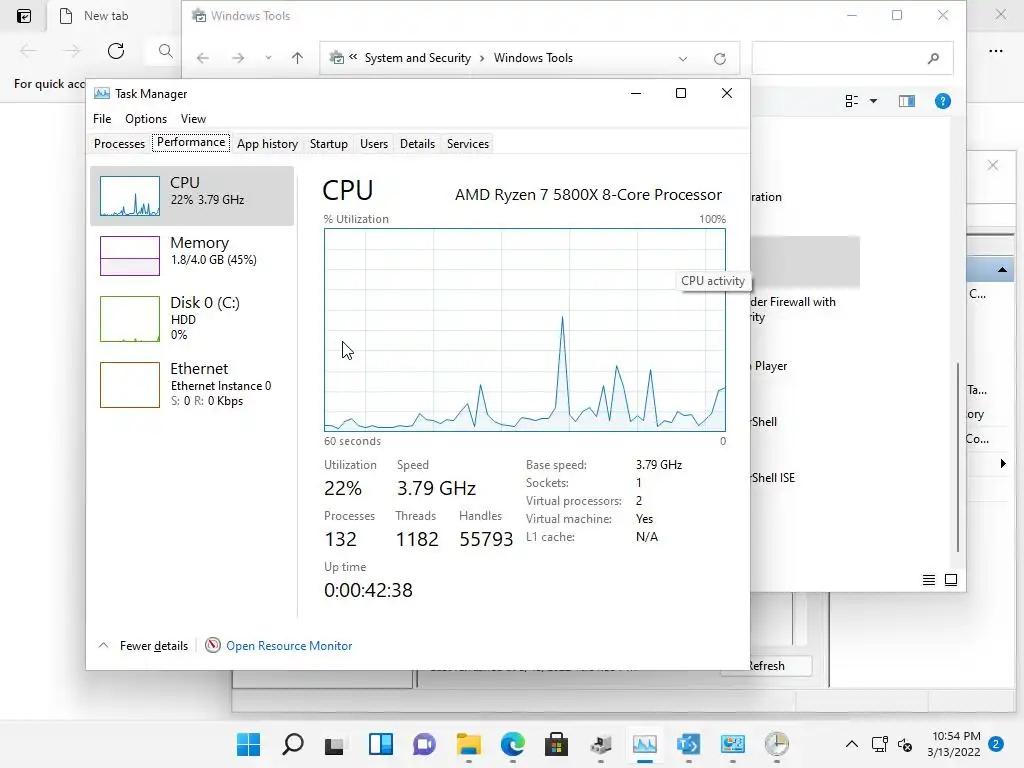Collapse Task Manager with Fewer details
The height and width of the screenshot is (768, 1024).
click(143, 646)
